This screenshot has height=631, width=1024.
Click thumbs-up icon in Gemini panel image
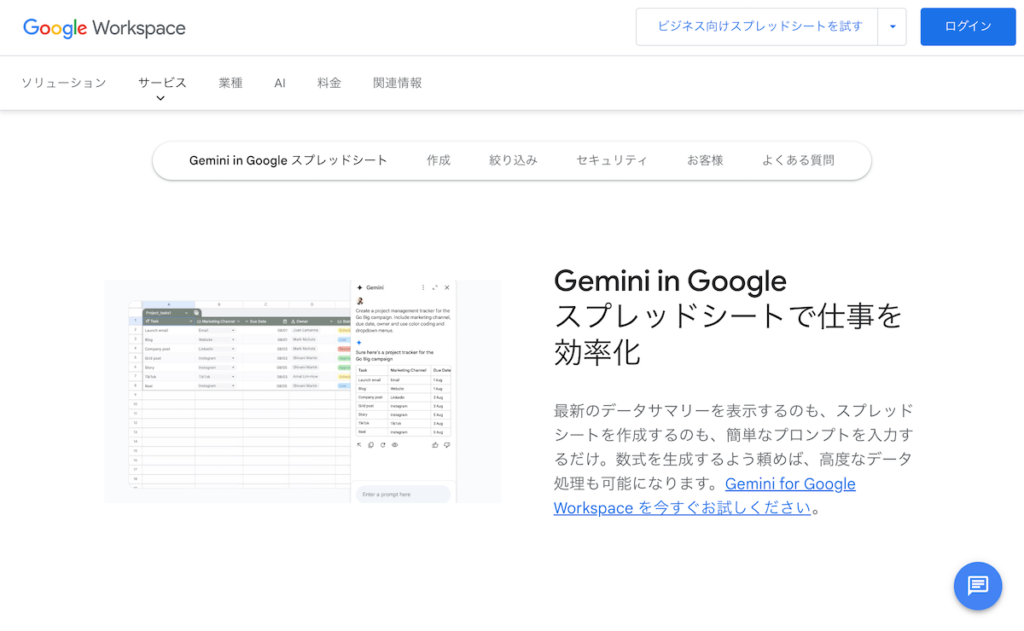click(x=435, y=445)
